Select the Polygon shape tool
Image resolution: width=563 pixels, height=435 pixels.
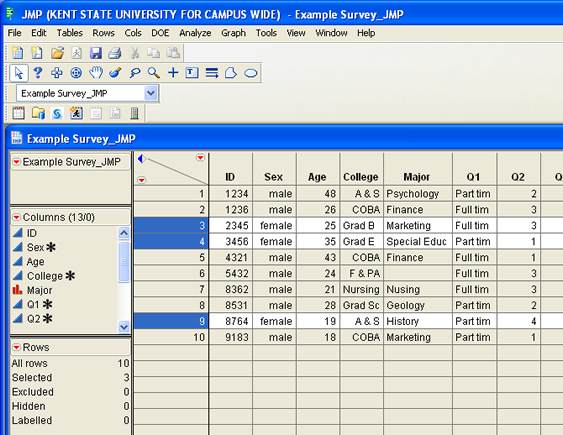(x=231, y=73)
